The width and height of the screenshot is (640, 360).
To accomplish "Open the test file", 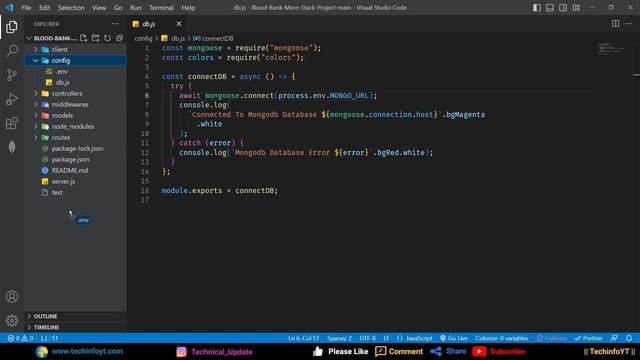I will pos(76,193).
